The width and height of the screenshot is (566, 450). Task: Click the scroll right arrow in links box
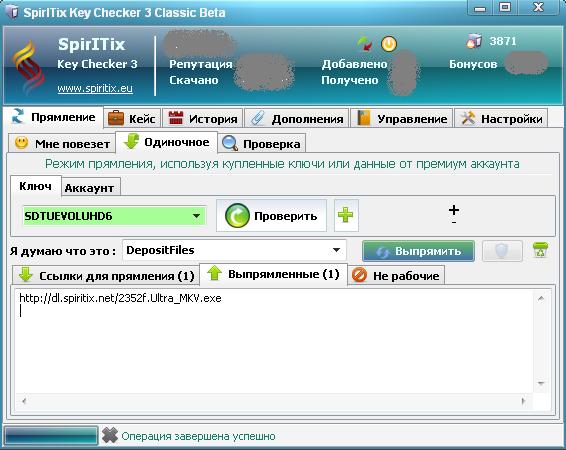[523, 401]
